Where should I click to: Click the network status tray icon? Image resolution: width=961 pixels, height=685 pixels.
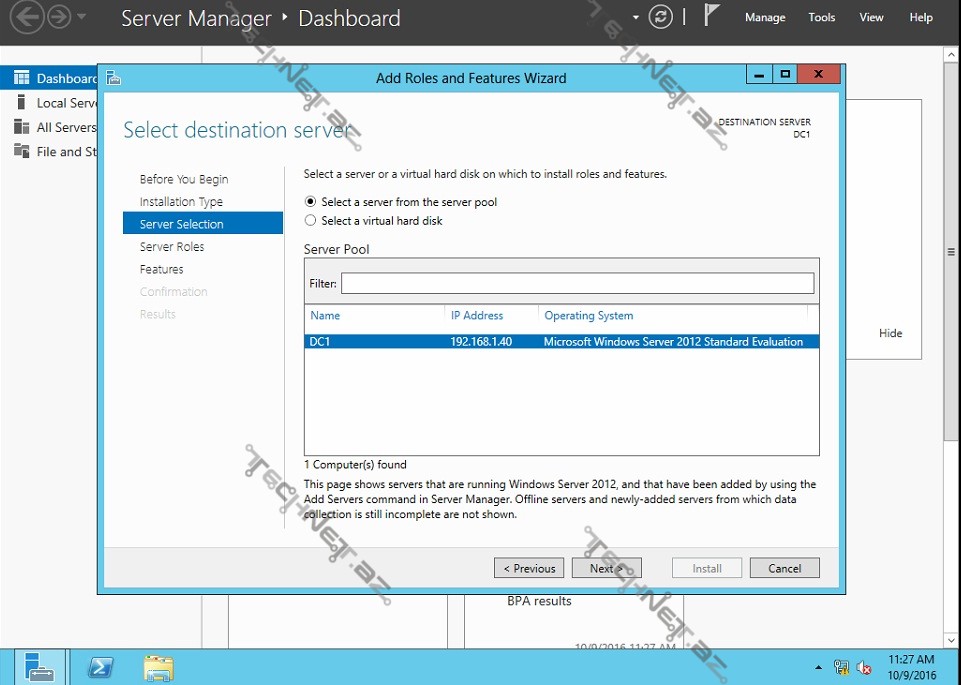(841, 667)
